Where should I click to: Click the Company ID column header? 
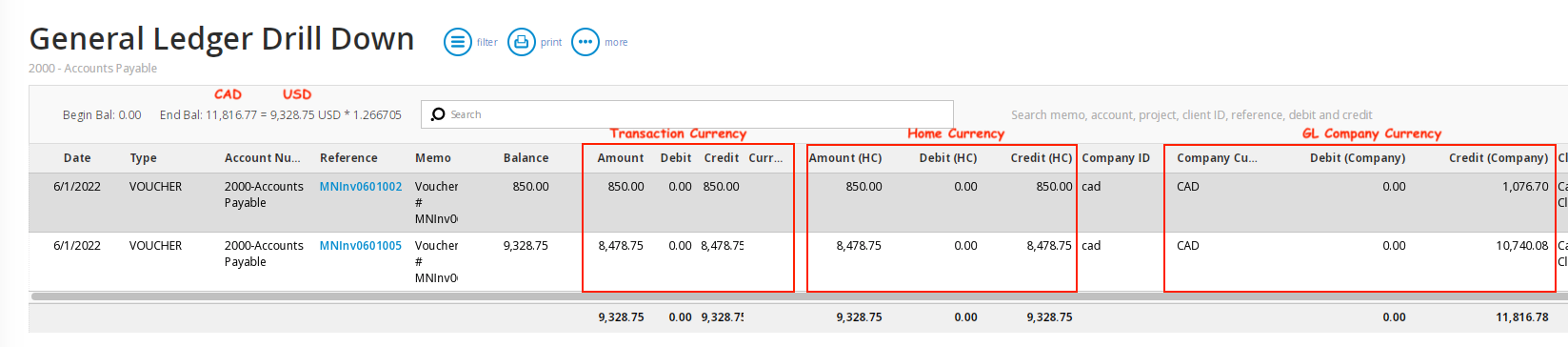tap(1116, 158)
